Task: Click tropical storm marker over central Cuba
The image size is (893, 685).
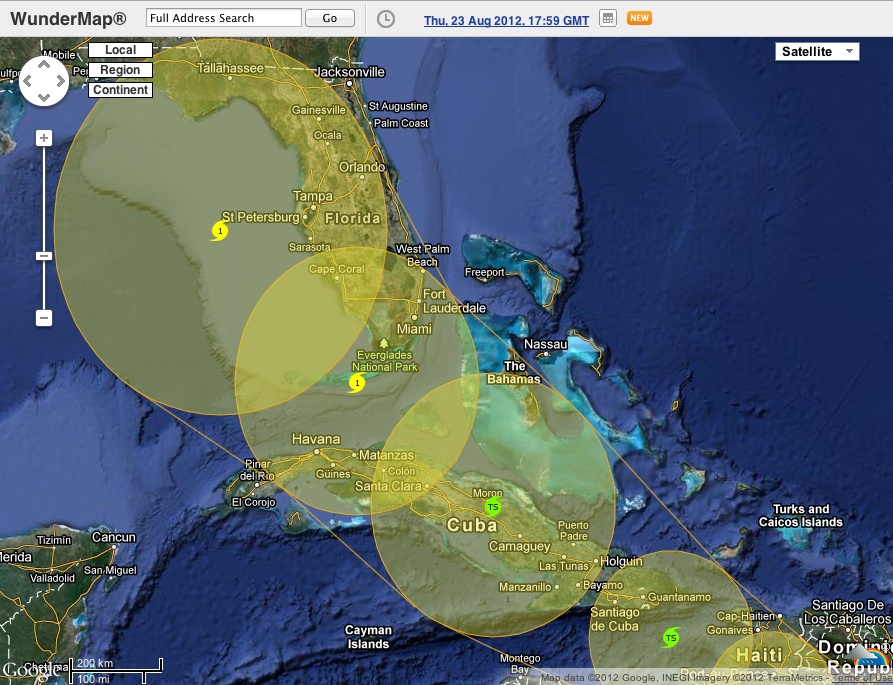Action: [491, 507]
